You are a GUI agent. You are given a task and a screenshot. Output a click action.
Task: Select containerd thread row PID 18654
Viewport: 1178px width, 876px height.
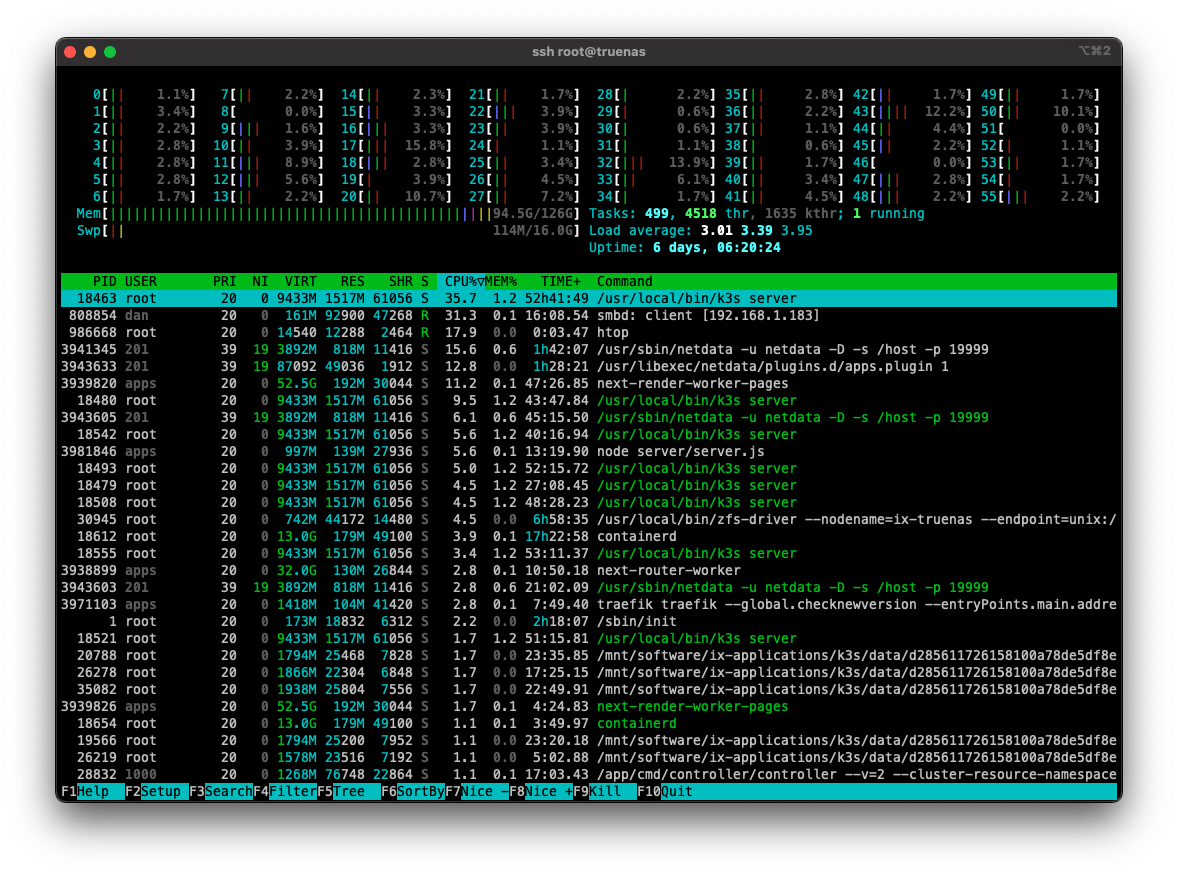(x=588, y=723)
